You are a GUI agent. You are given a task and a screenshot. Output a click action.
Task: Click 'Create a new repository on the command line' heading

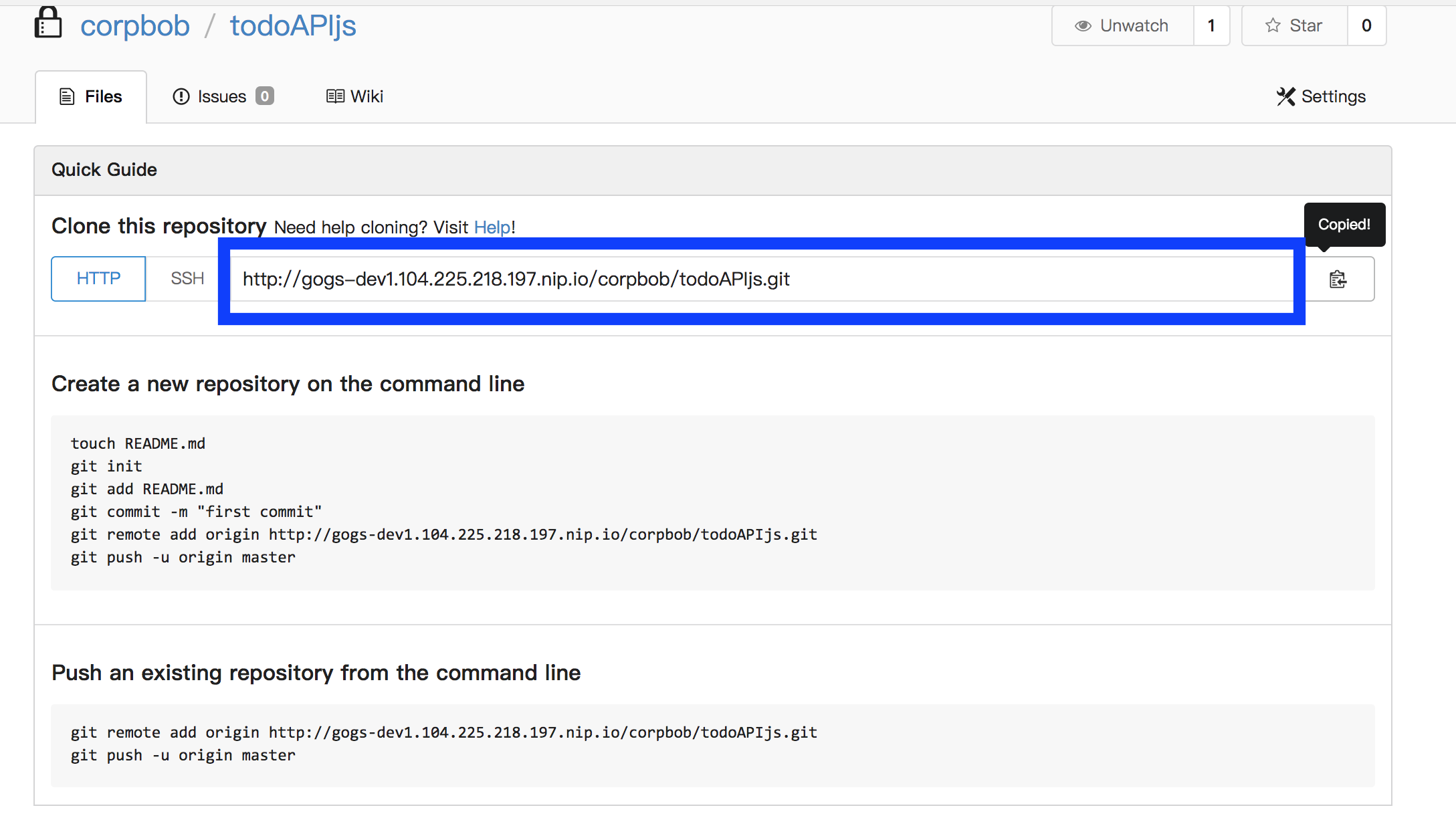point(288,384)
